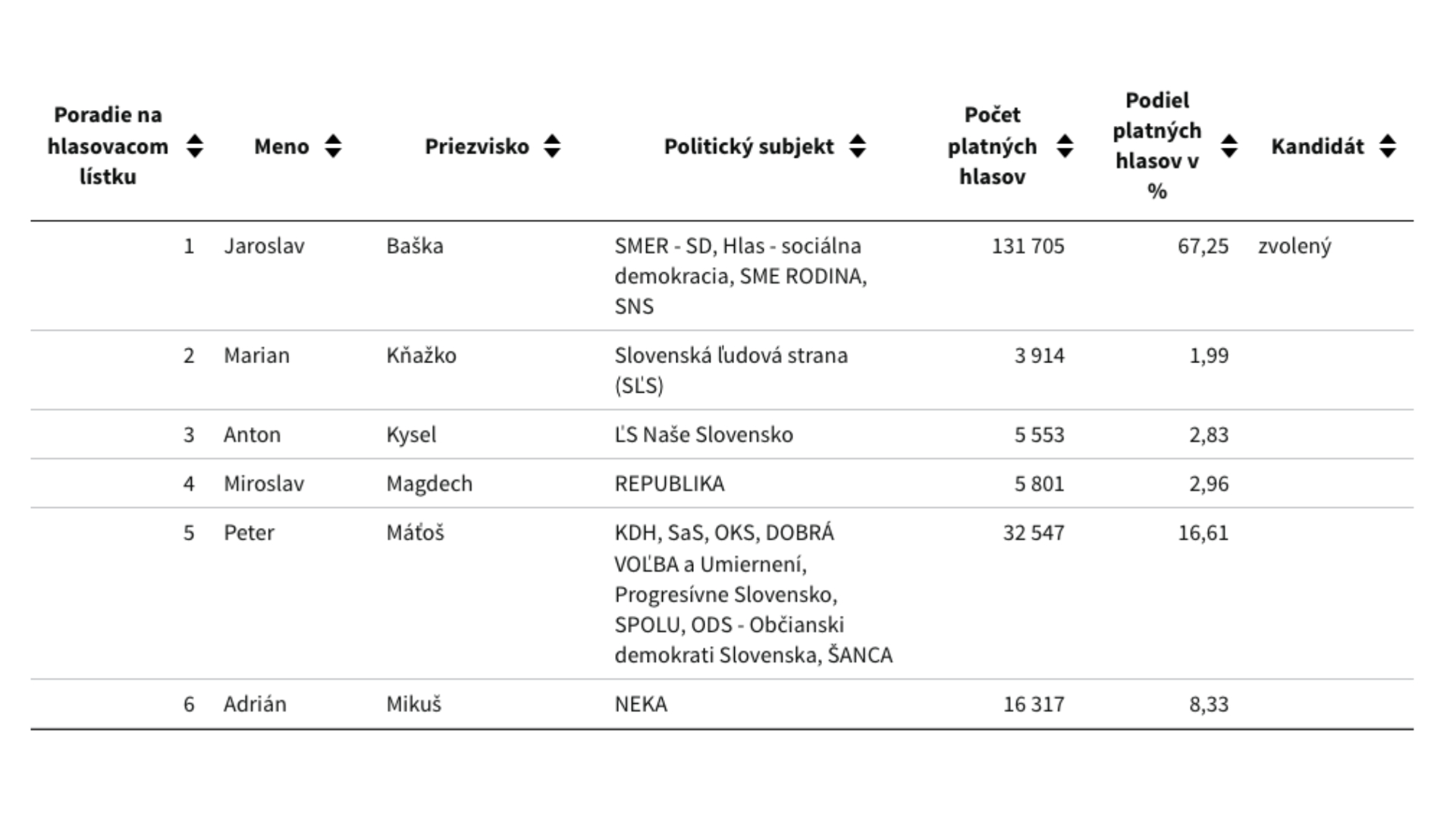This screenshot has width=1456, height=819.
Task: Select the NEKA political subject cell
Action: tap(641, 704)
